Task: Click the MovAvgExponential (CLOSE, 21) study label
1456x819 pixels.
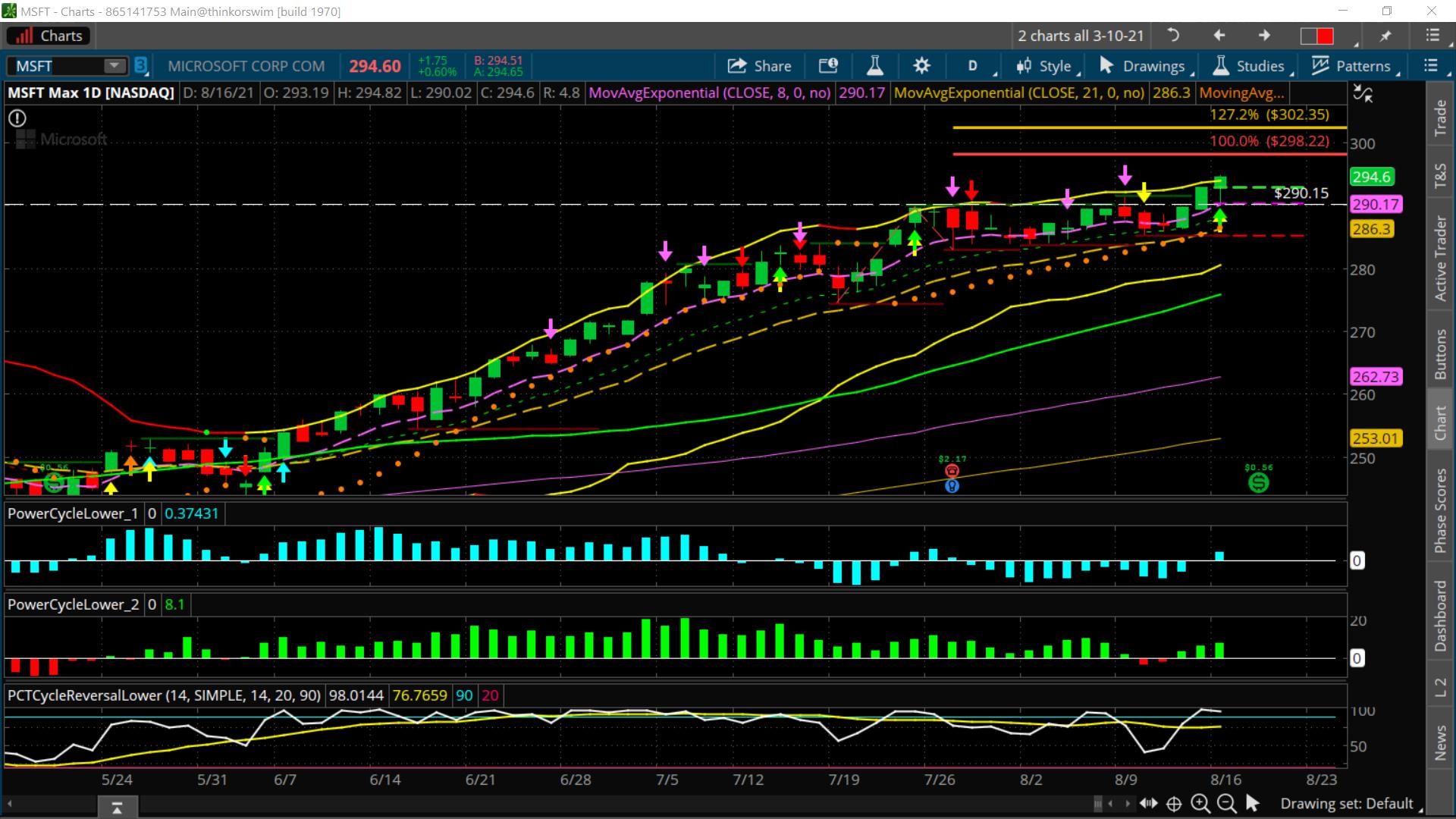Action: pyautogui.click(x=1019, y=93)
